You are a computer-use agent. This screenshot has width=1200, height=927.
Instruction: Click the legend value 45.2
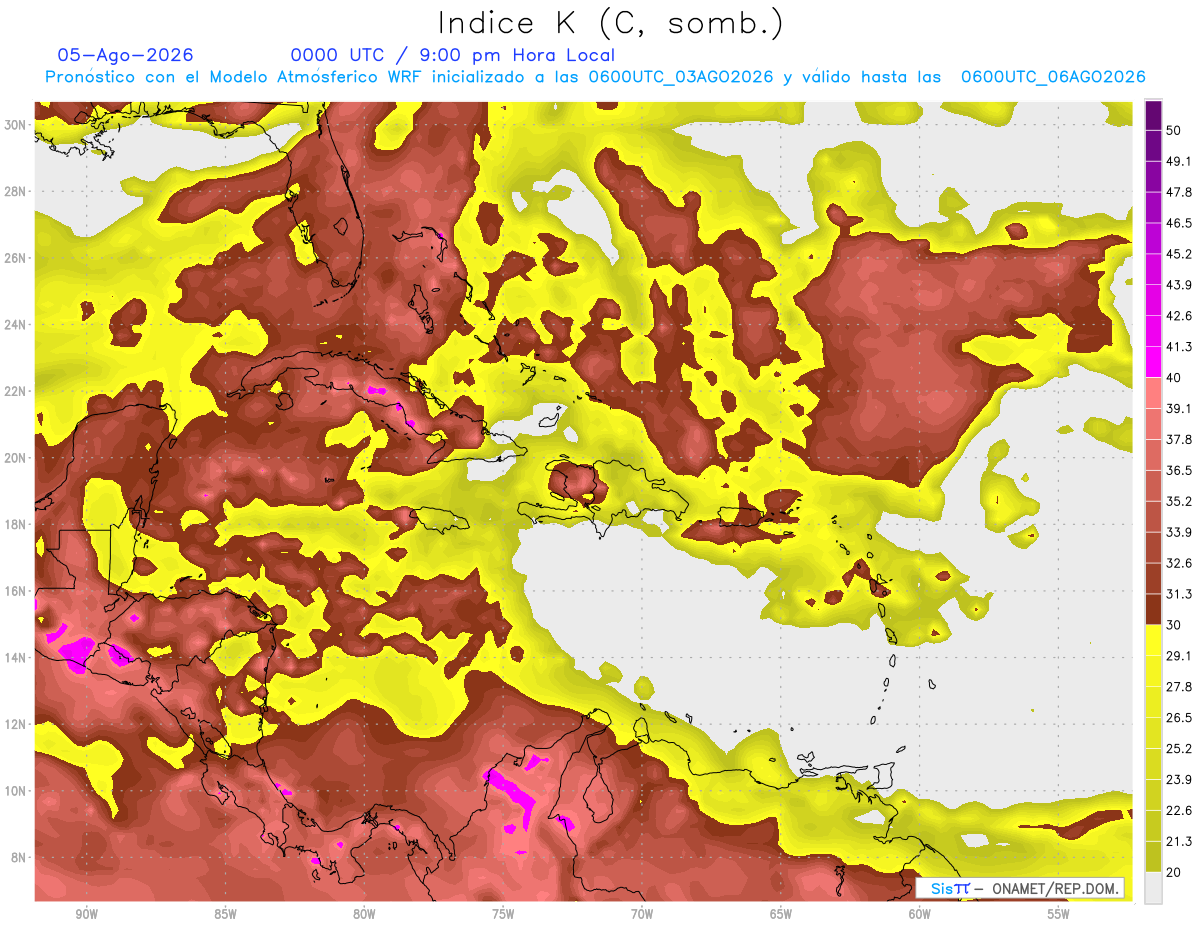1178,254
